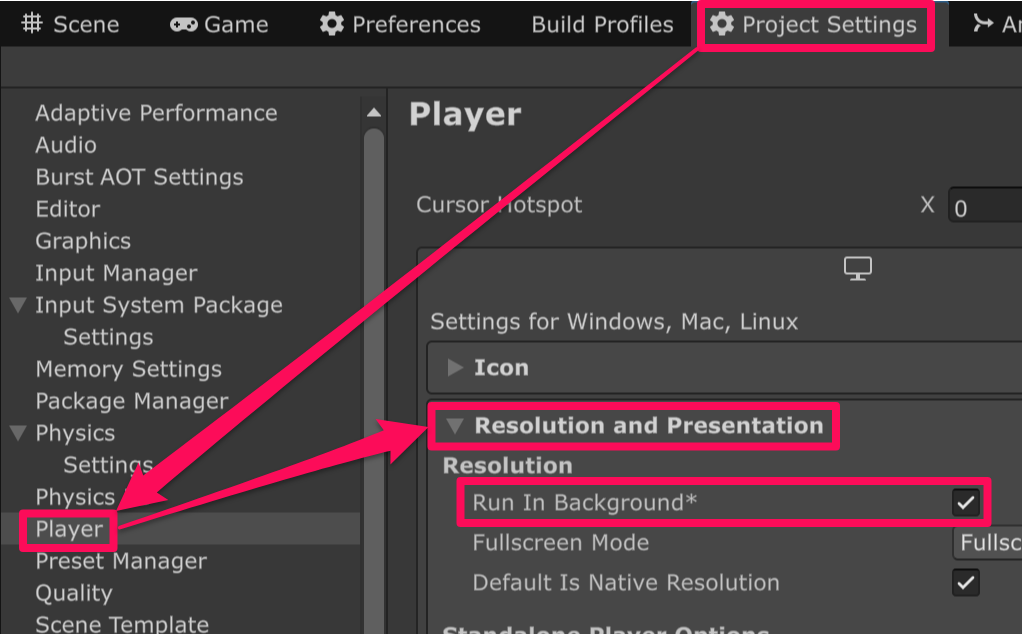
Task: Click the desktop monitor platform icon
Action: (x=857, y=268)
